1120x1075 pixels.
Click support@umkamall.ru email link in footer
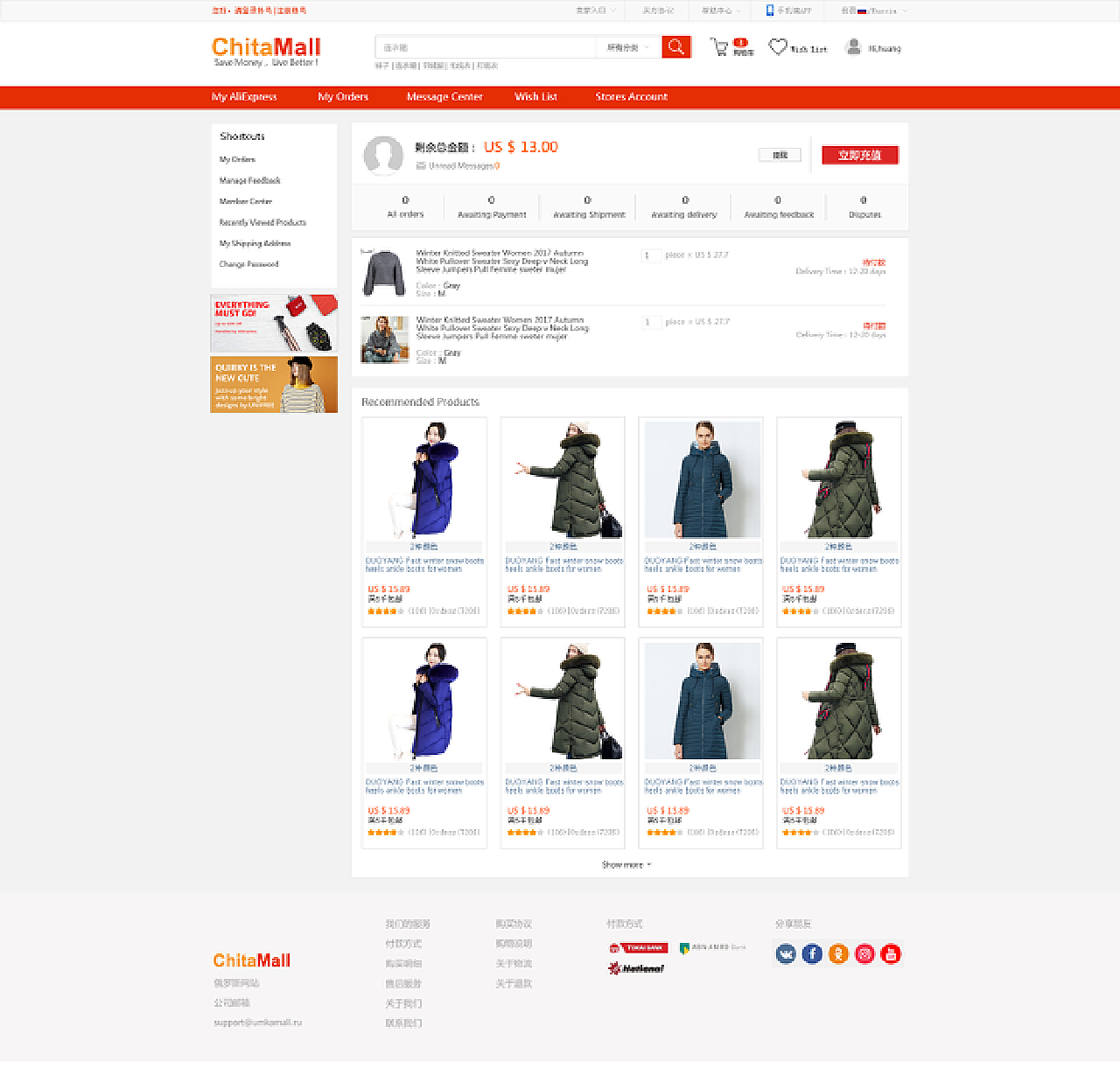(x=257, y=1023)
